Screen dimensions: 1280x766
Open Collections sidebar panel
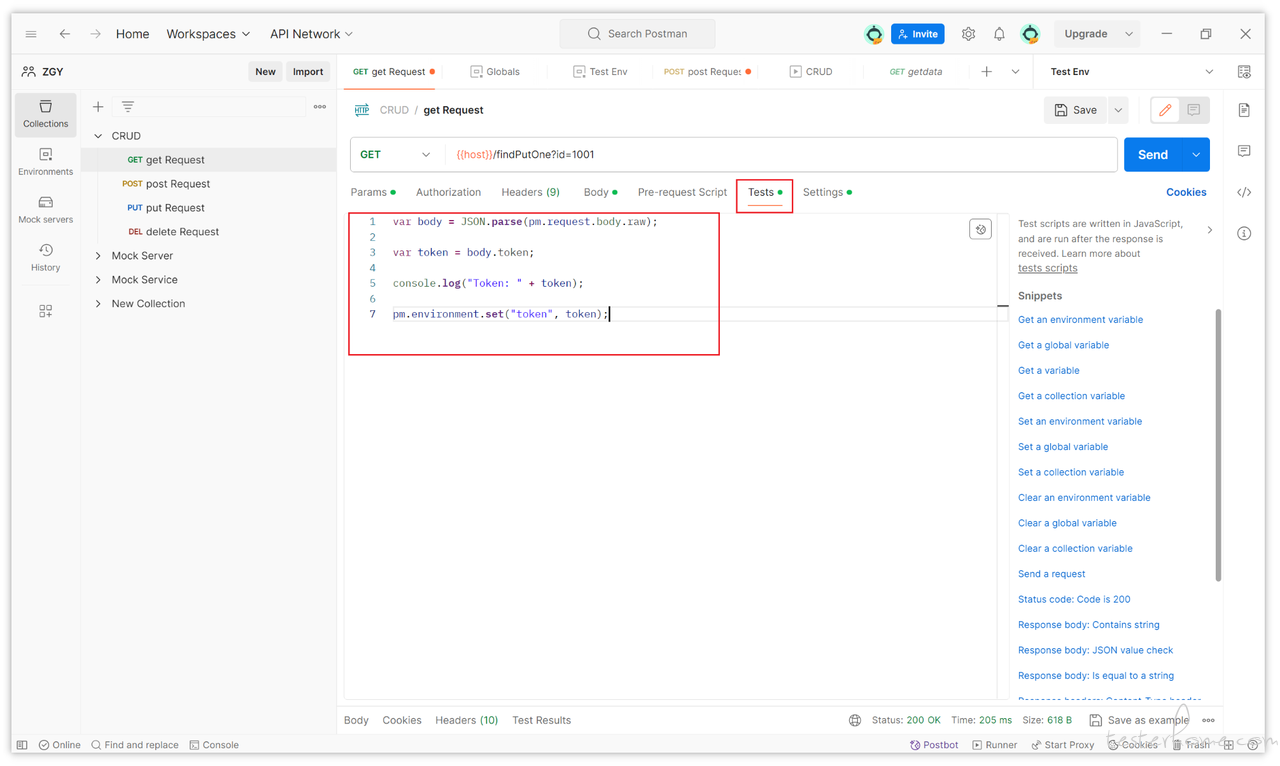[45, 114]
